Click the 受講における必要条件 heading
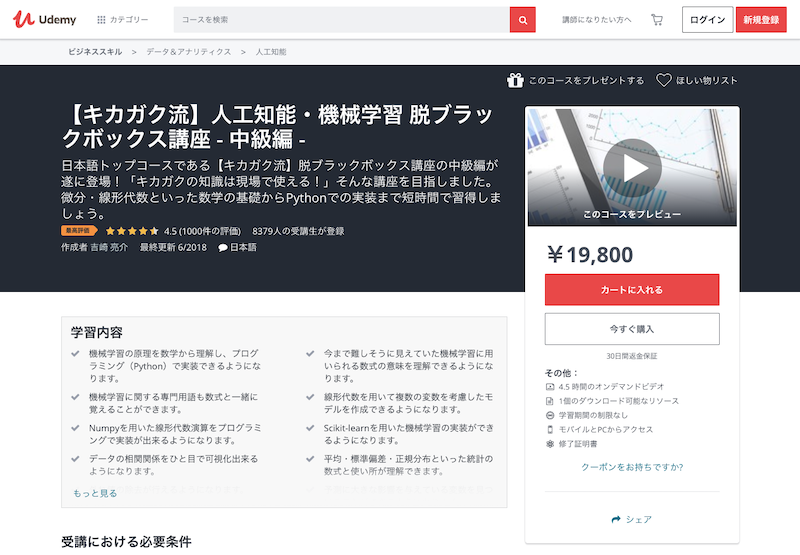 click(x=127, y=542)
